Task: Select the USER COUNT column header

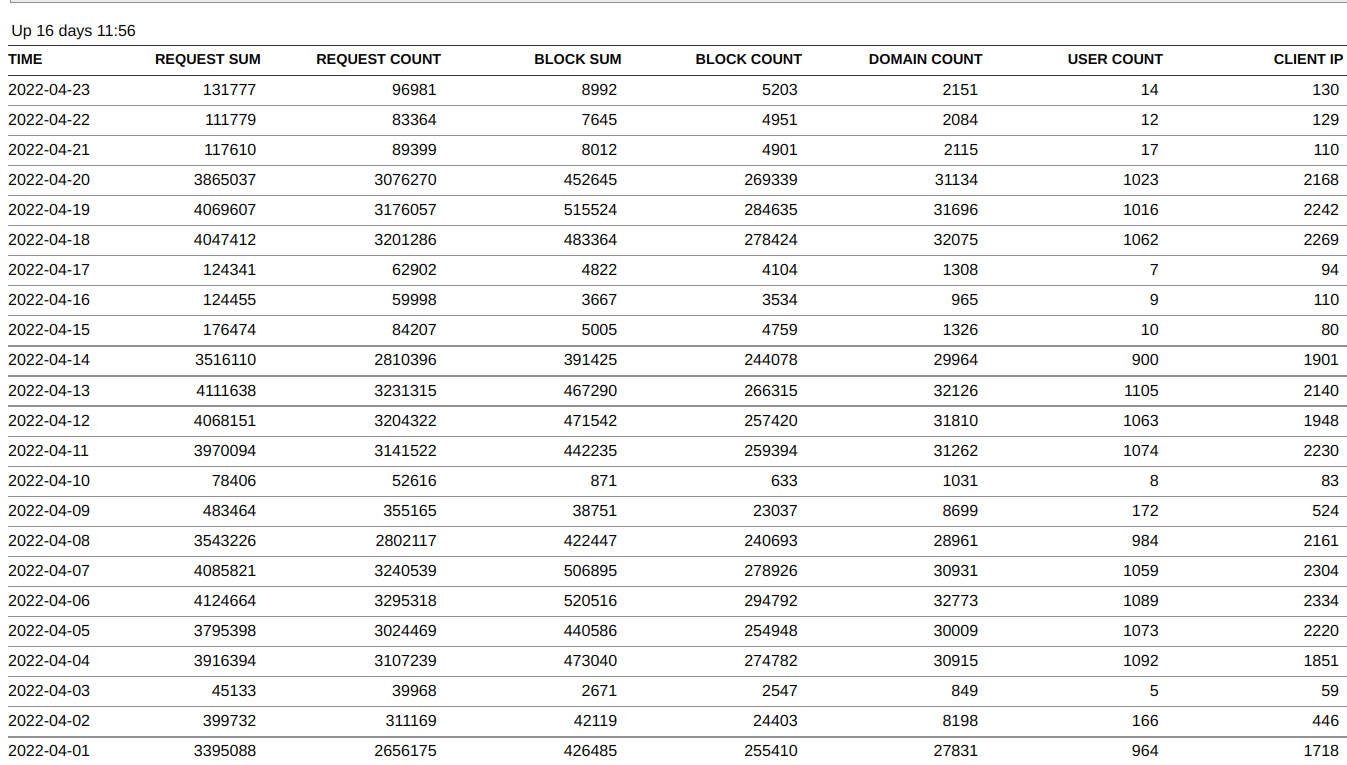Action: coord(1115,59)
